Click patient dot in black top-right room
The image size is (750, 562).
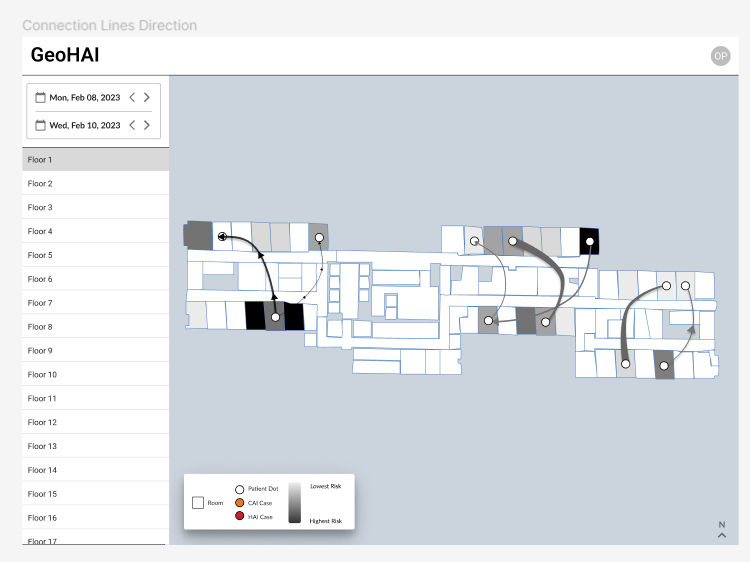590,242
